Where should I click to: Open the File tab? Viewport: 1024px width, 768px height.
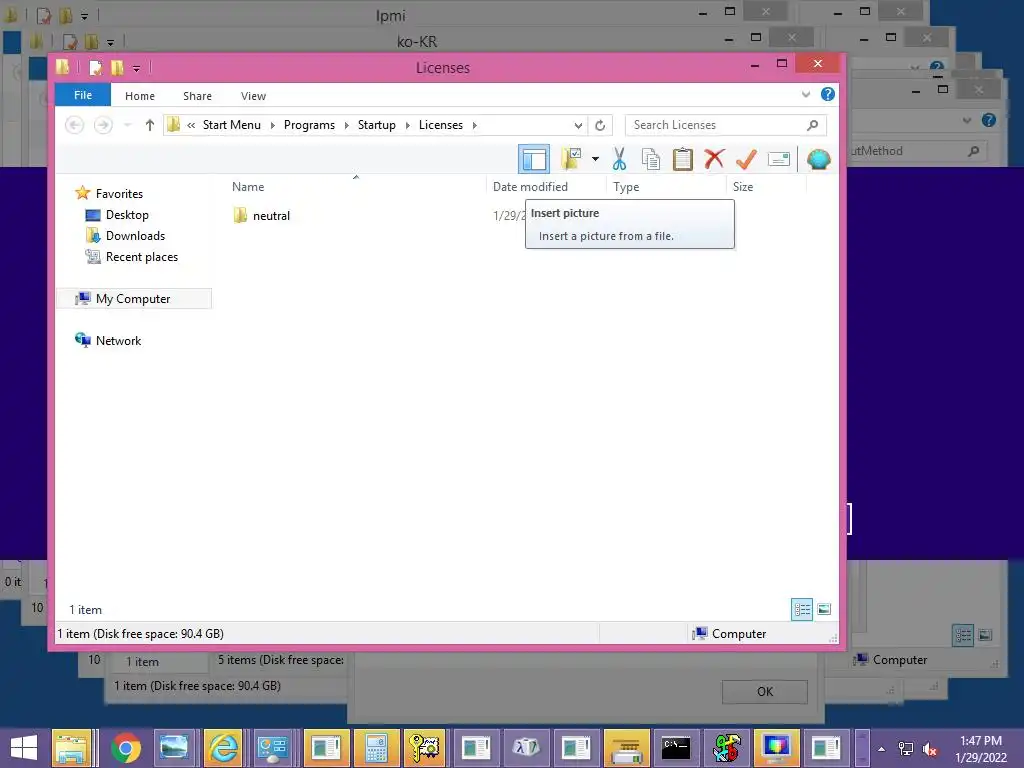pyautogui.click(x=83, y=95)
